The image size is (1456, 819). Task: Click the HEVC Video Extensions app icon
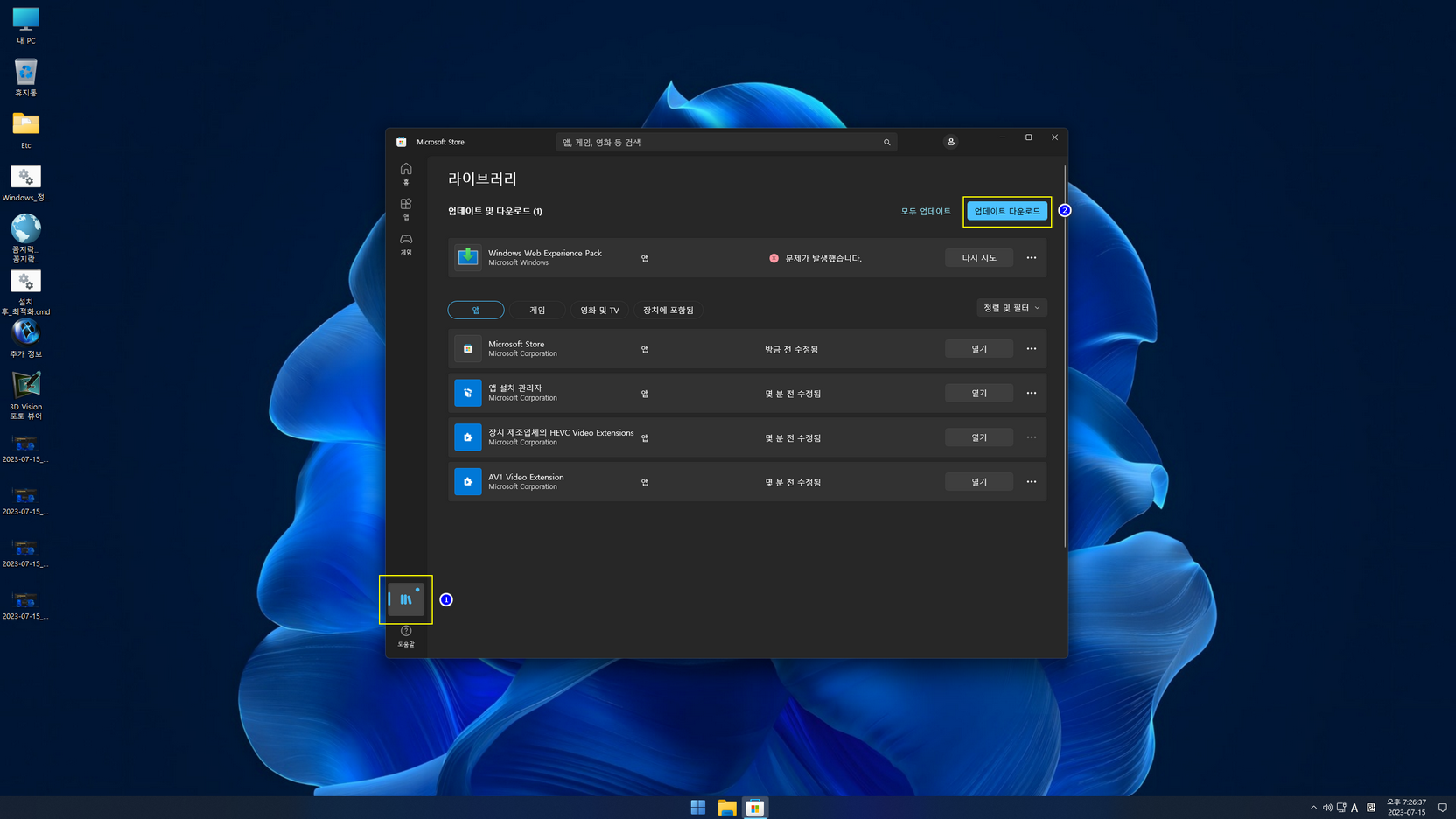[468, 437]
